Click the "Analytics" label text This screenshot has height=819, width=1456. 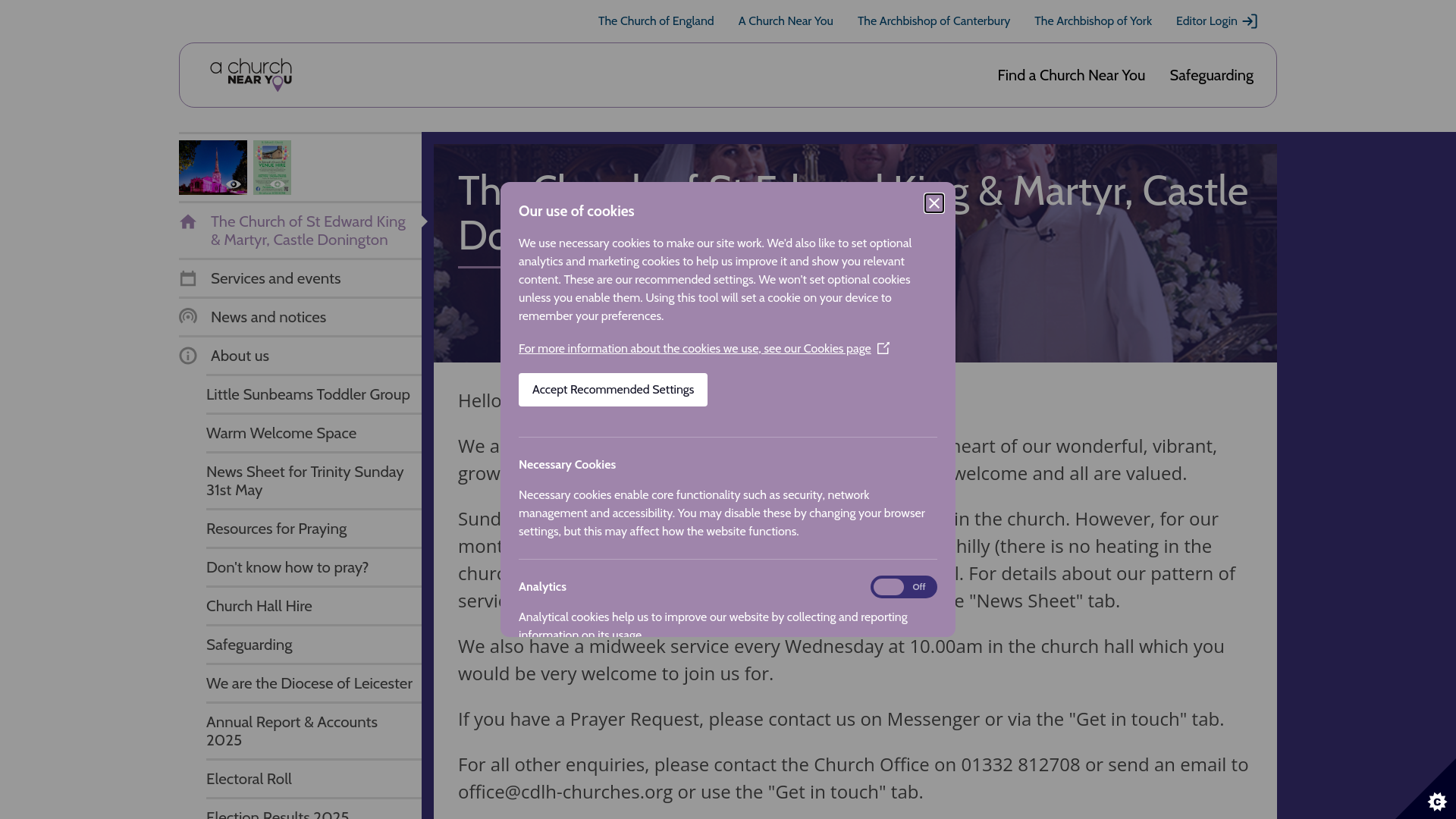(542, 587)
